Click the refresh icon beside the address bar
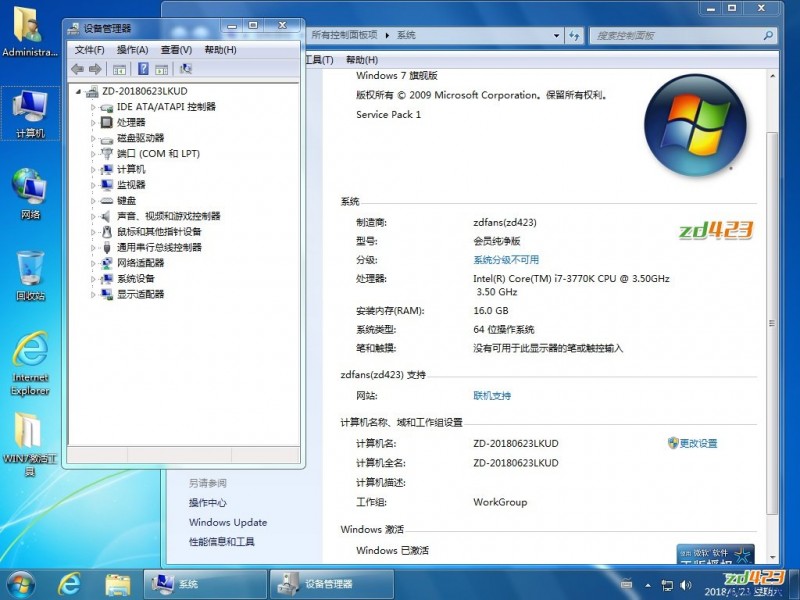Image resolution: width=800 pixels, height=600 pixels. coord(574,36)
